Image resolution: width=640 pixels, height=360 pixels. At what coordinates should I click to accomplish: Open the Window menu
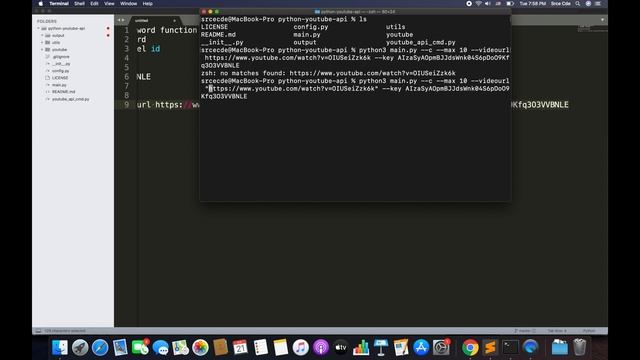(129, 4)
